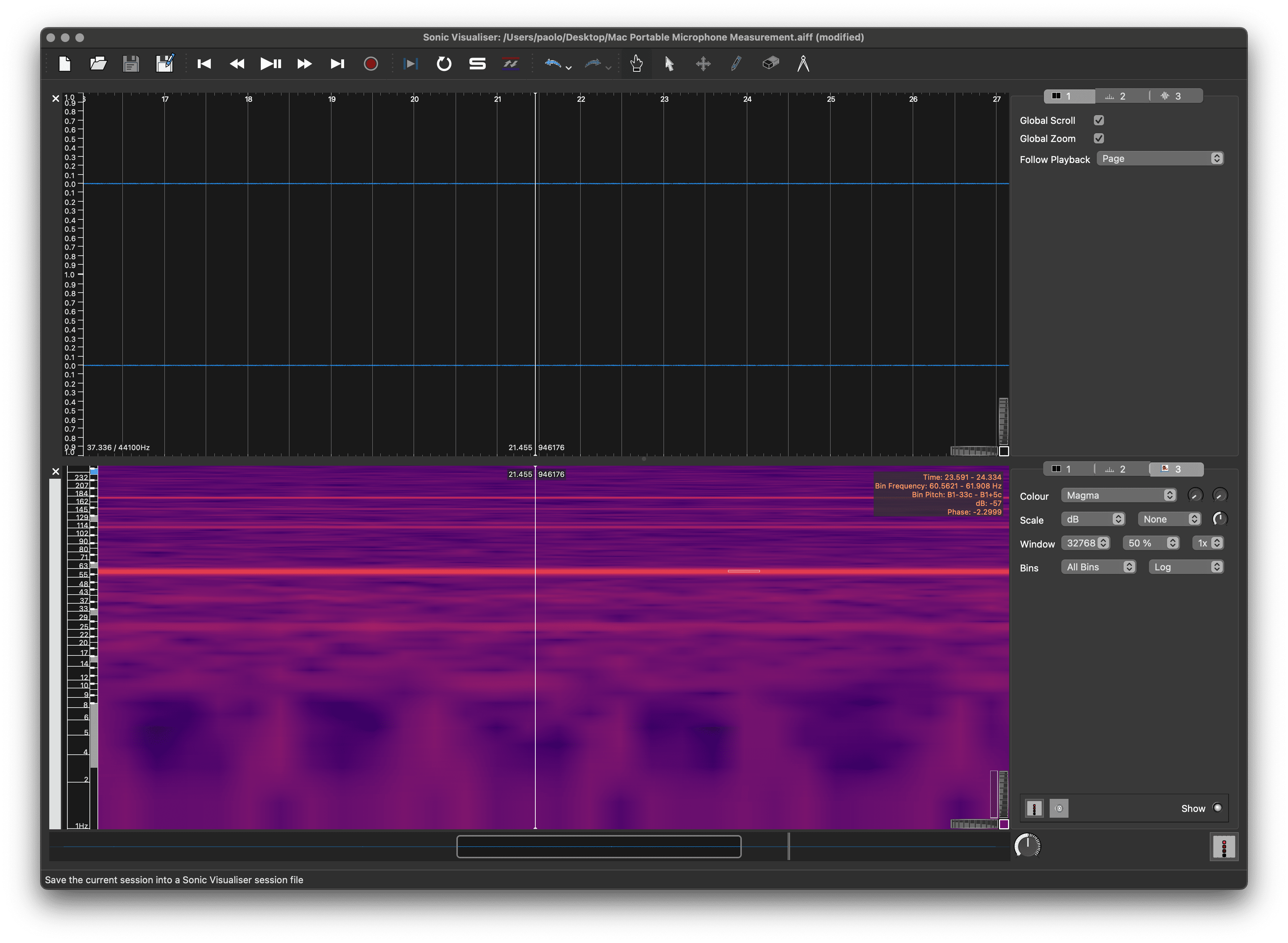Screen dimensions: 1288x943
Task: Open the Colour Magma dropdown
Action: point(1118,495)
